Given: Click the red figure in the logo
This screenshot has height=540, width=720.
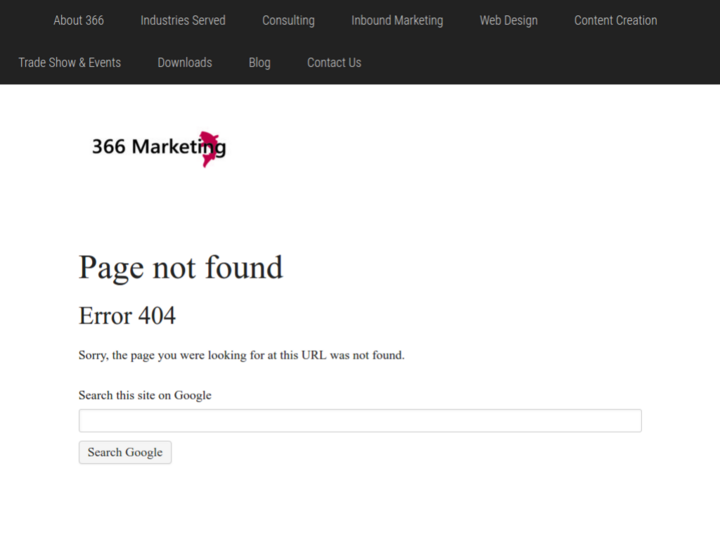Looking at the screenshot, I should click(209, 143).
